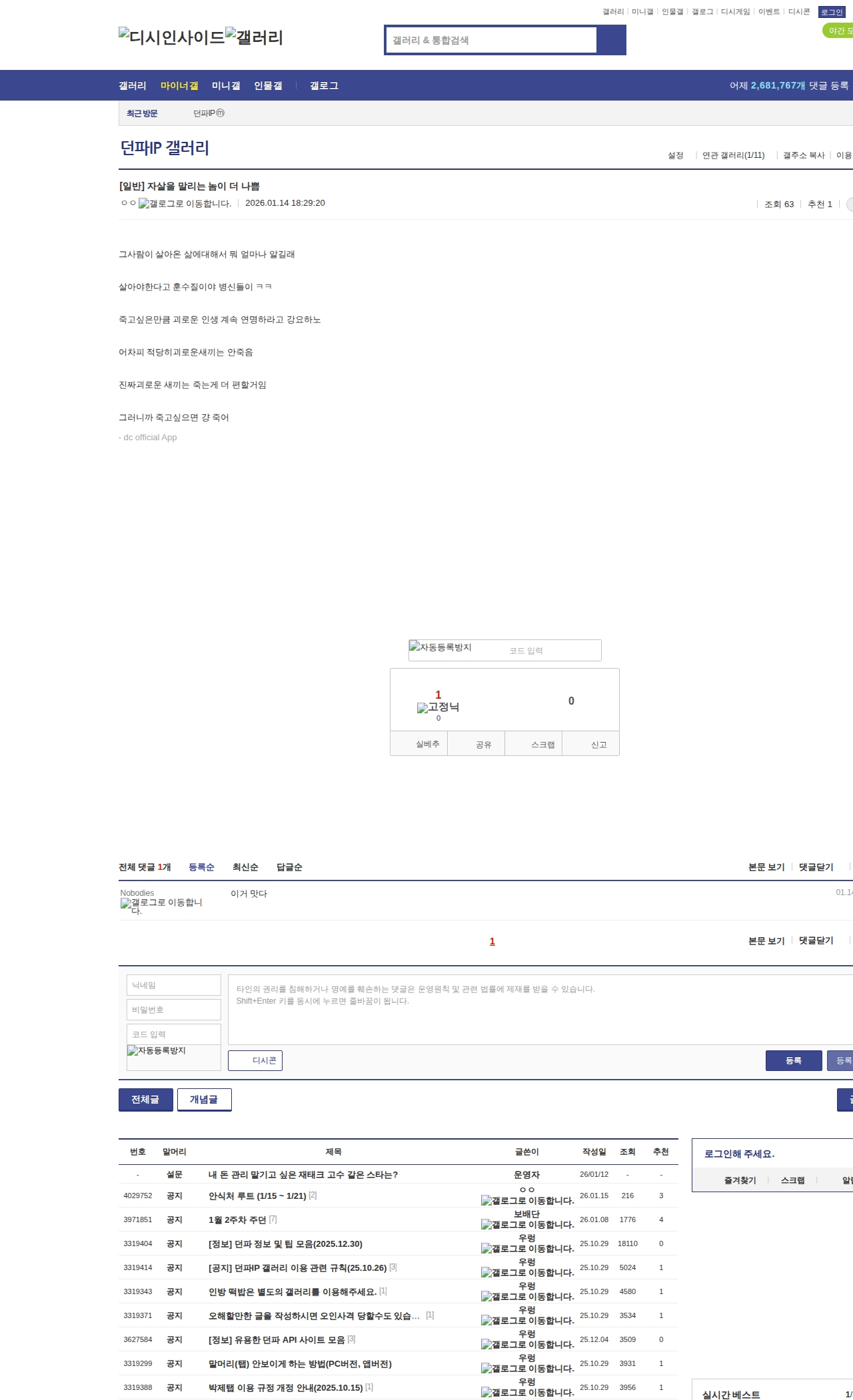Screen dimensions: 853x1400
Task: Click the 갤러리 logo image beside 디시인사이드
Action: 255,37
